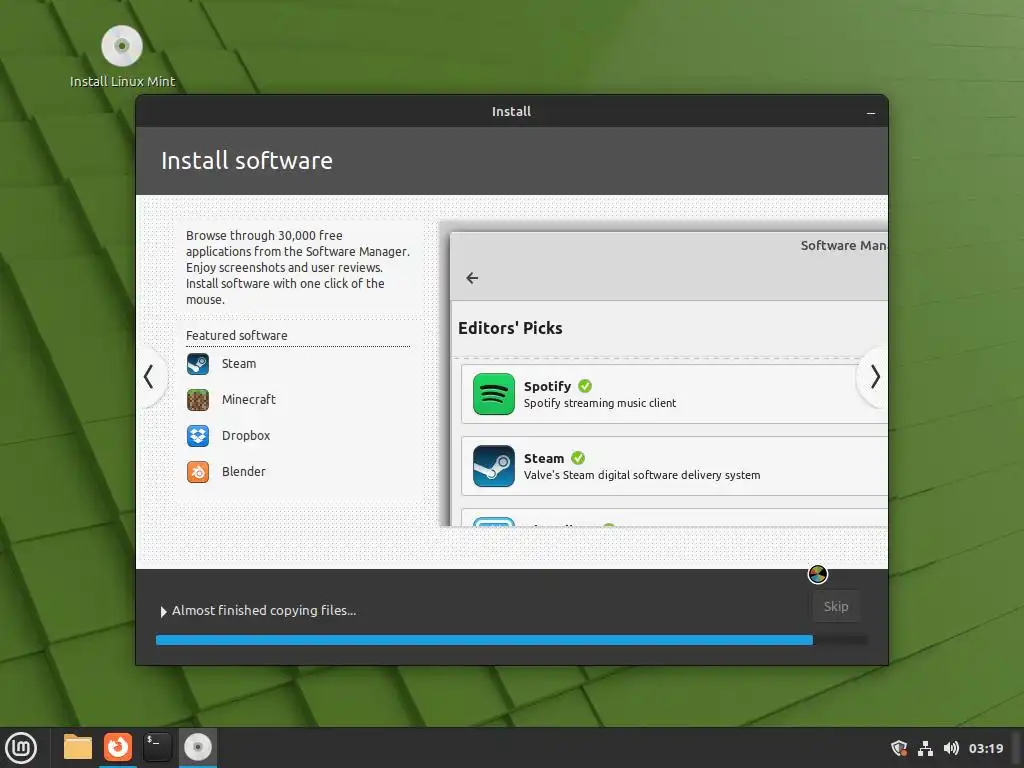Click the Blender icon in Featured software
1024x768 pixels.
tap(198, 472)
